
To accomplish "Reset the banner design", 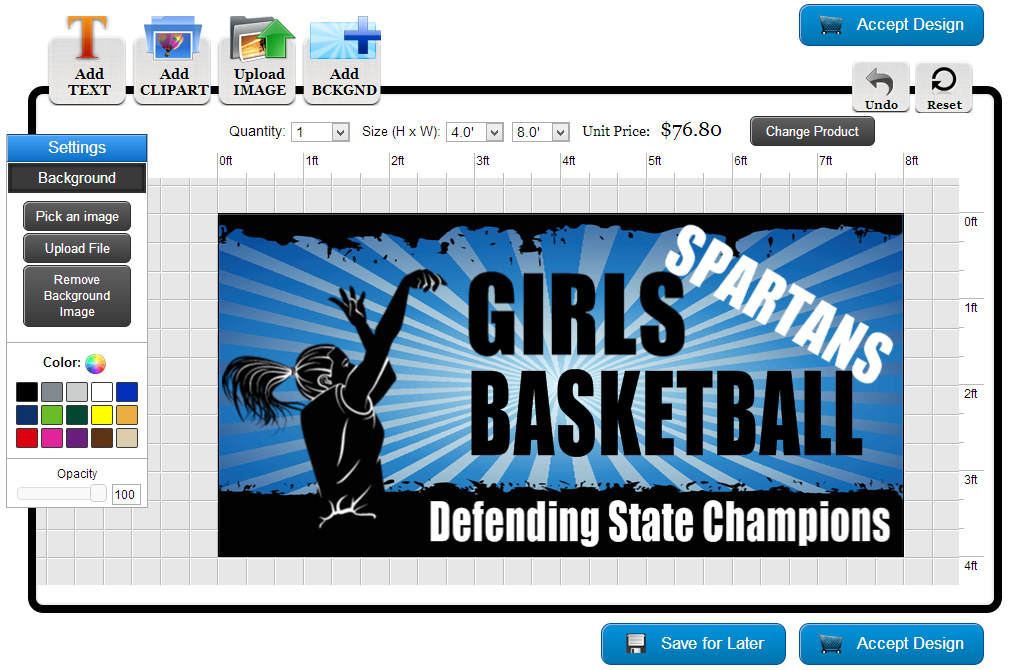I will (x=942, y=85).
